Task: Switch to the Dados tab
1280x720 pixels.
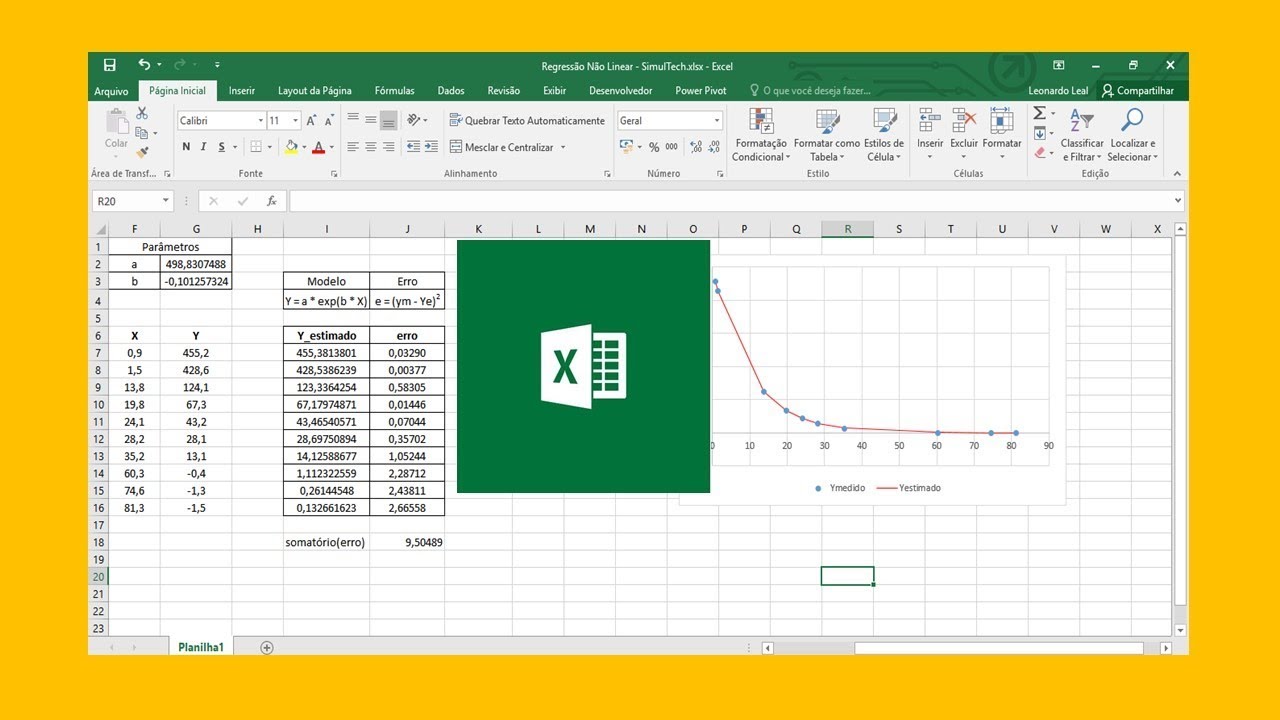Action: pos(451,91)
